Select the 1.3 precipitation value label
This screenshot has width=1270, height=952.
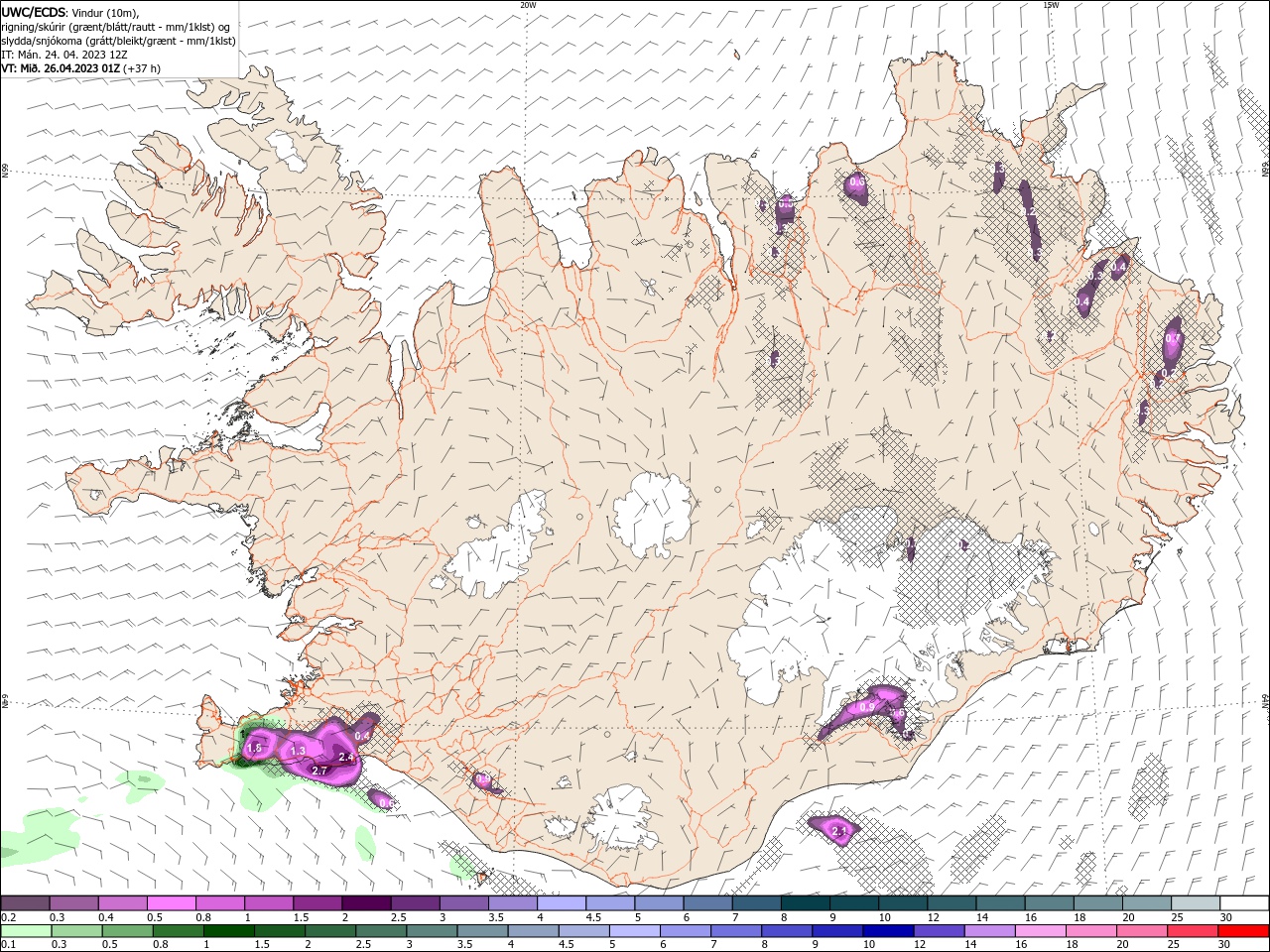pos(298,752)
